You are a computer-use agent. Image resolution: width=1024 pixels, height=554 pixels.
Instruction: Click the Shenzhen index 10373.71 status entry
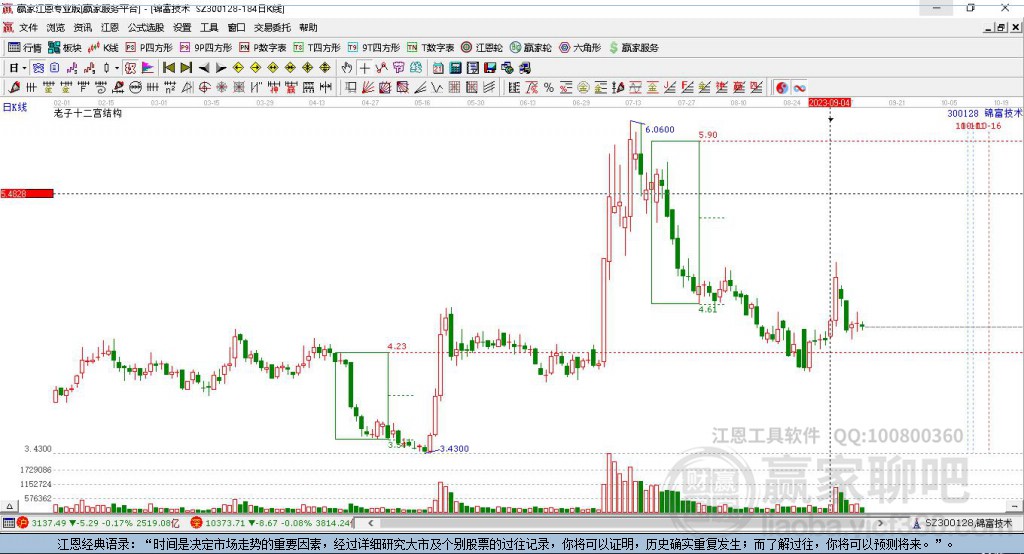271,523
